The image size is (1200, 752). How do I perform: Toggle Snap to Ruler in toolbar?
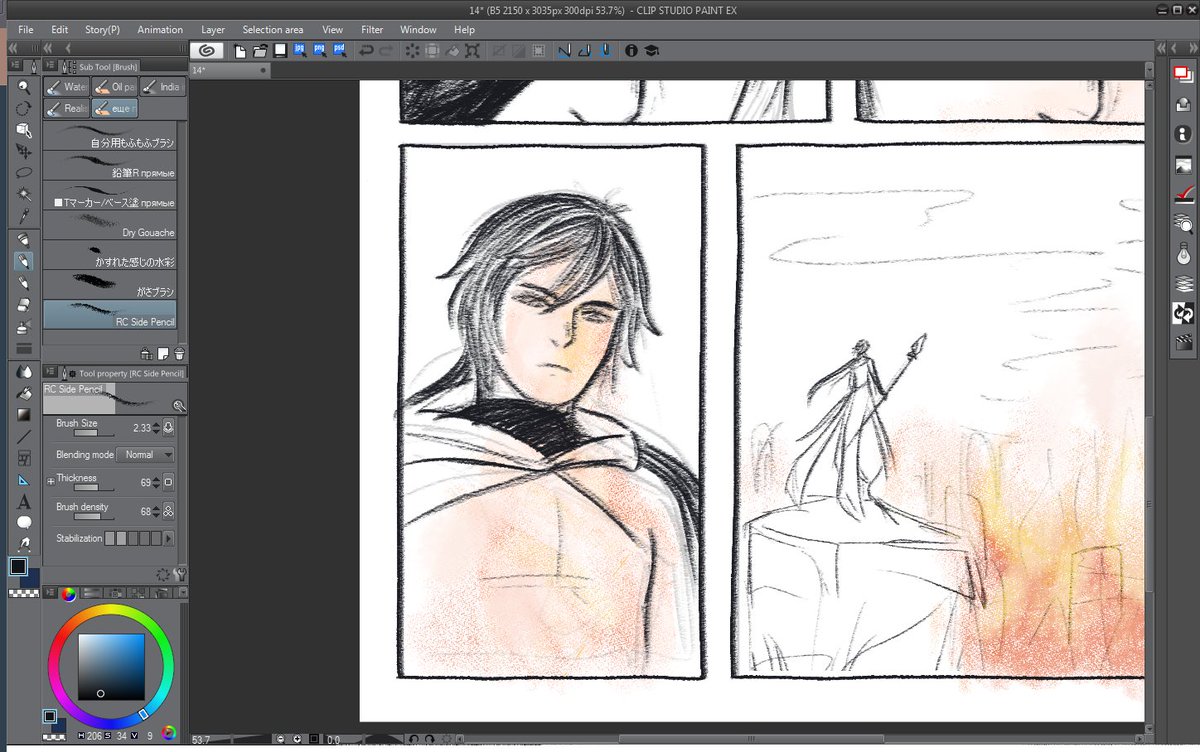(564, 50)
